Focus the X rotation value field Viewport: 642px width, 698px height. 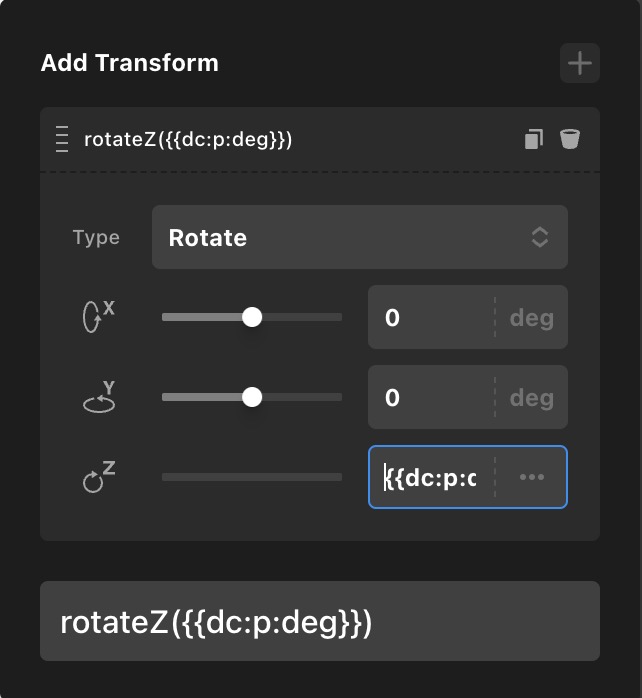(x=430, y=317)
